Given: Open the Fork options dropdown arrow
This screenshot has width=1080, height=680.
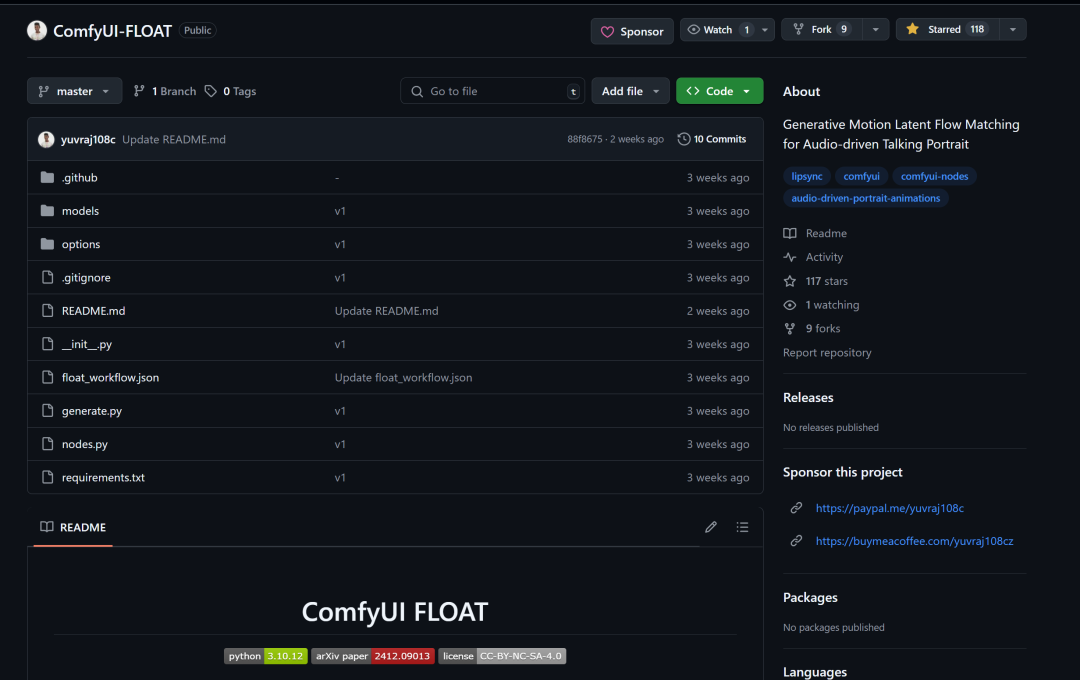Looking at the screenshot, I should [875, 30].
